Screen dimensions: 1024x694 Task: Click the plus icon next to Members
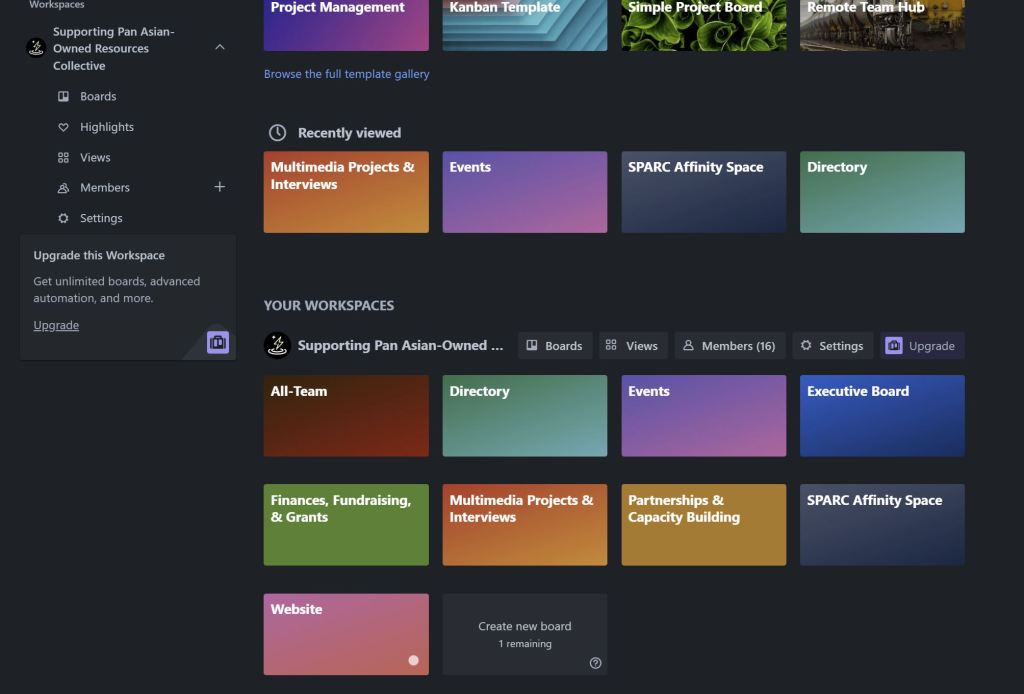click(x=220, y=187)
